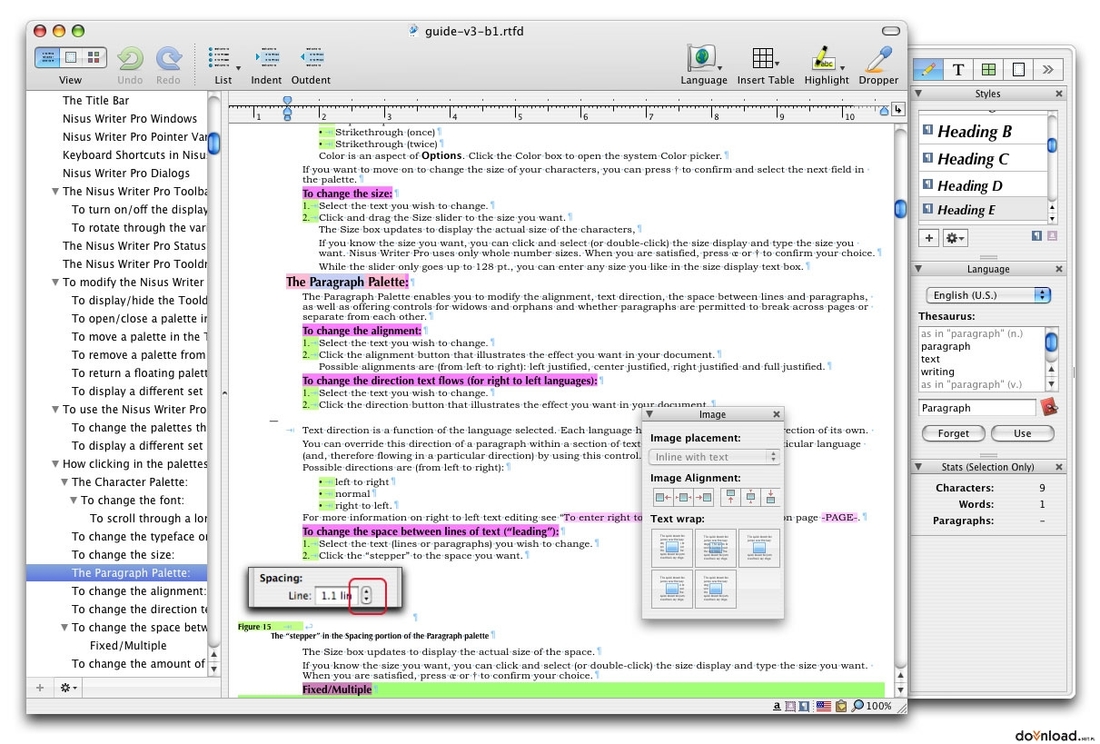Screen dimensions: 1100x744
Task: Collapse 'To change the font:' outline item
Action: 73,500
